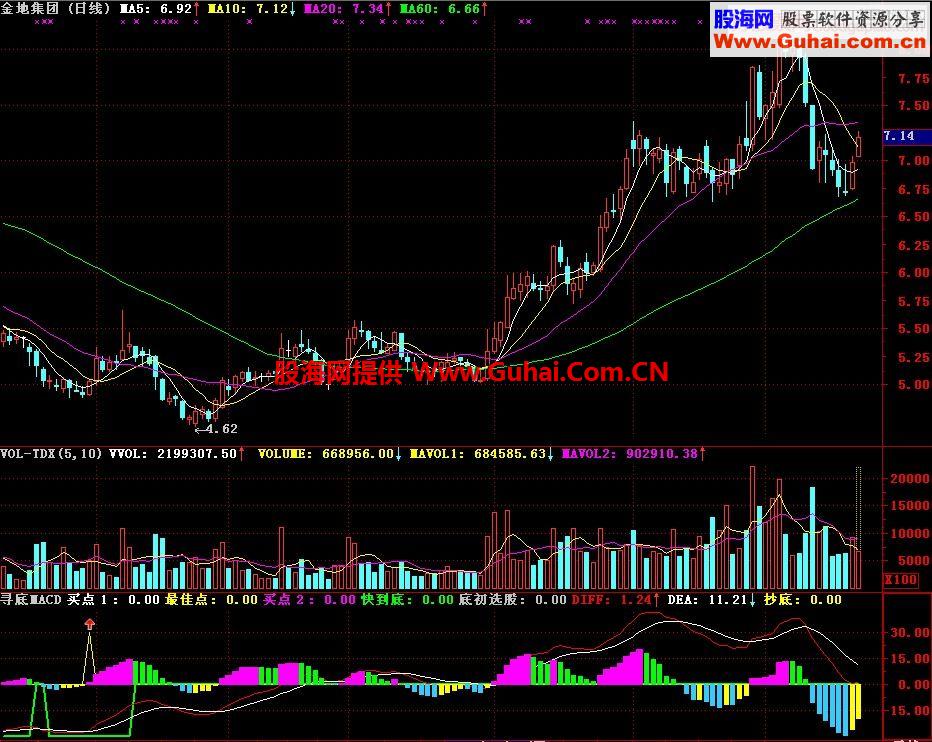
Task: Click the 5.50 price axis label
Action: [914, 328]
